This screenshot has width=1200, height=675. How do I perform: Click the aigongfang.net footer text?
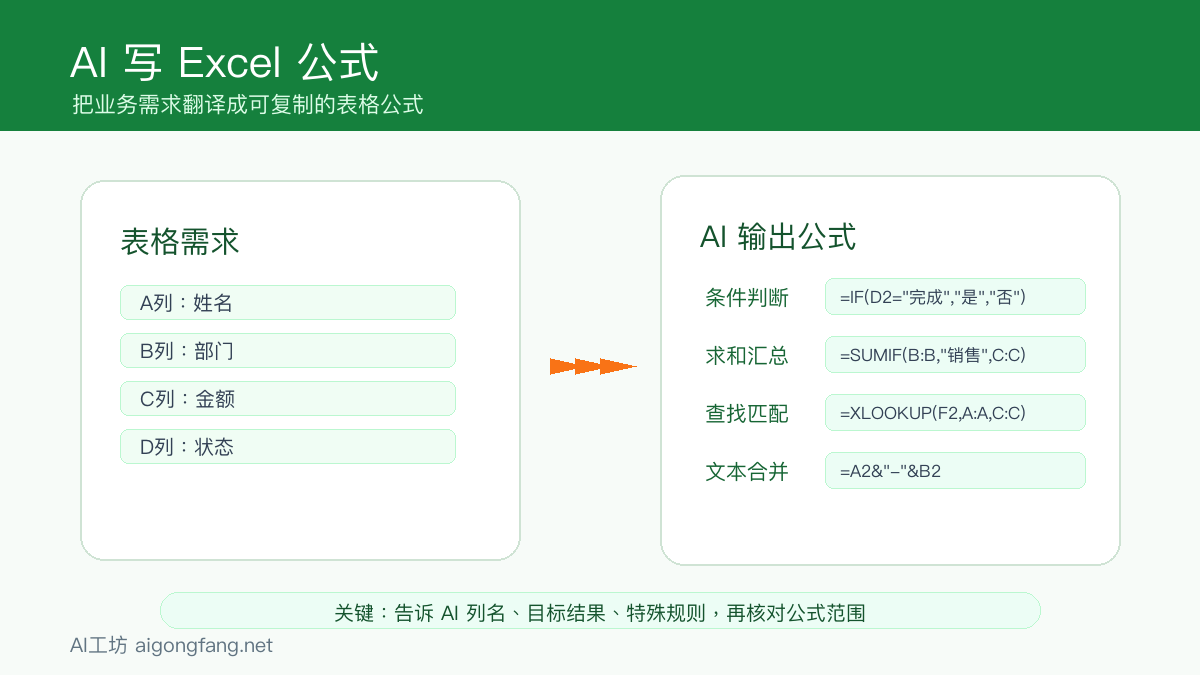pyautogui.click(x=203, y=646)
